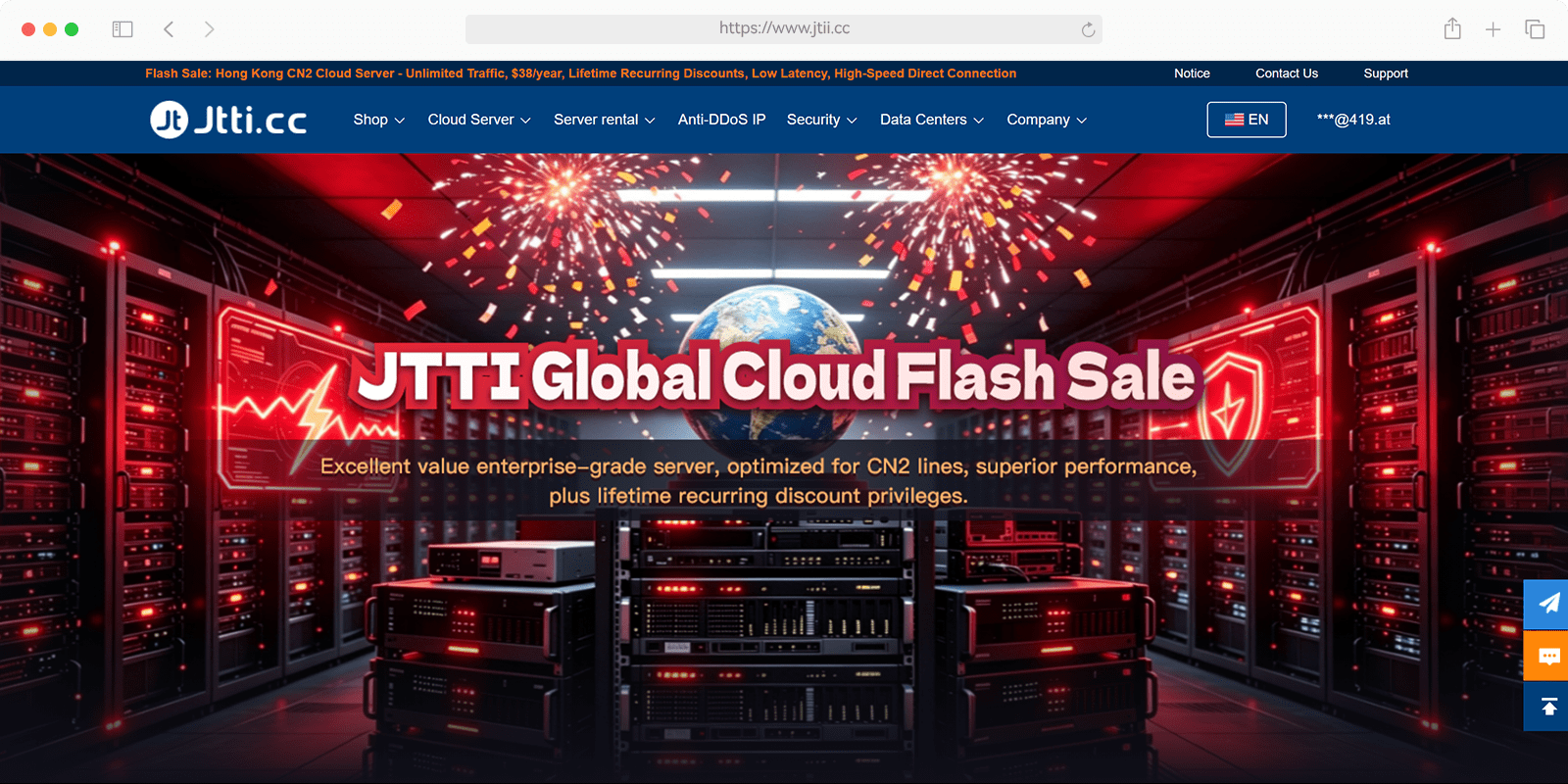Expand the Cloud Server dropdown menu
Image resolution: width=1568 pixels, height=784 pixels.
tap(479, 120)
